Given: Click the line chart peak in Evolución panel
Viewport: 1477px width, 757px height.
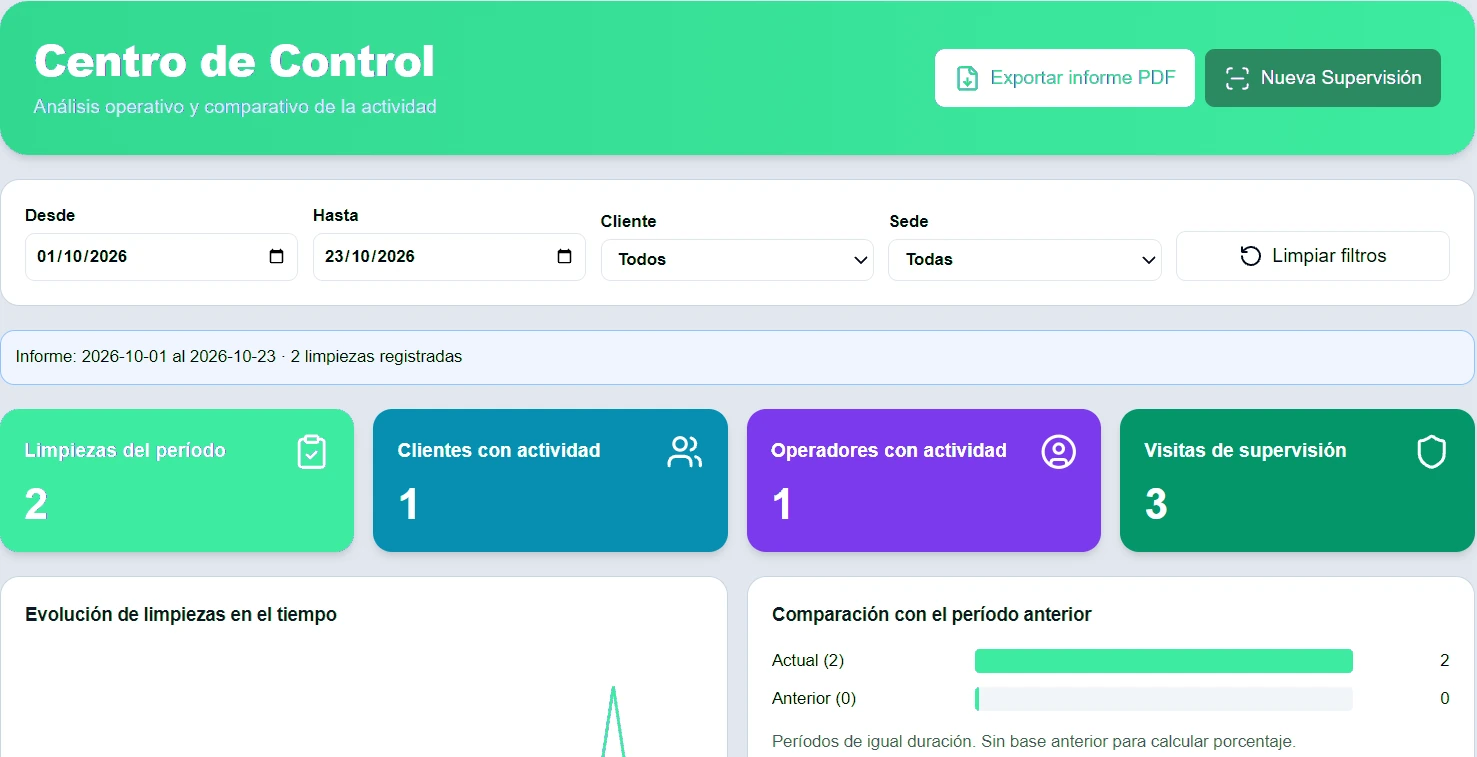Looking at the screenshot, I should (x=613, y=690).
